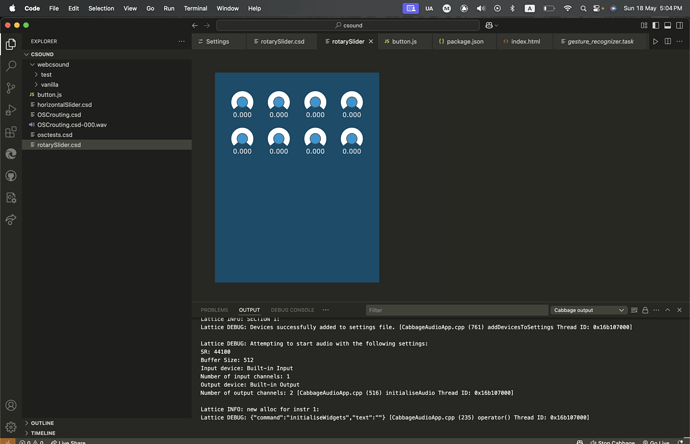Open the Run and Debug view
Viewport: 690px width, 444px height.
point(11,110)
